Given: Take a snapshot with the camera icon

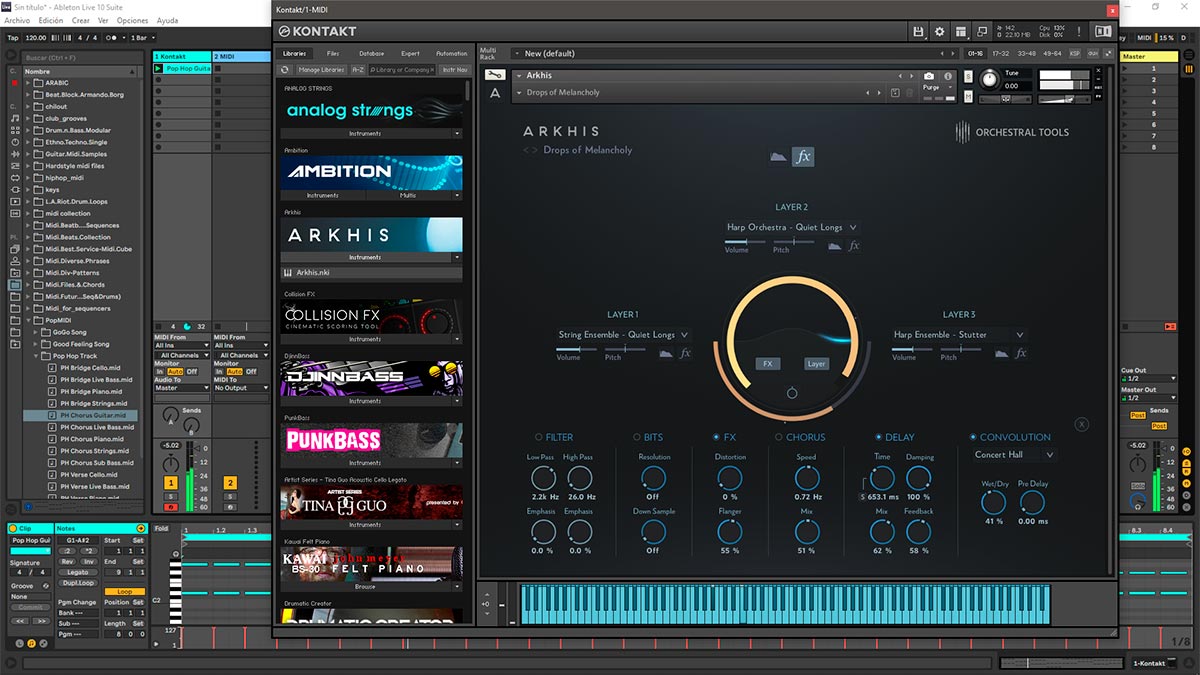Looking at the screenshot, I should (929, 76).
